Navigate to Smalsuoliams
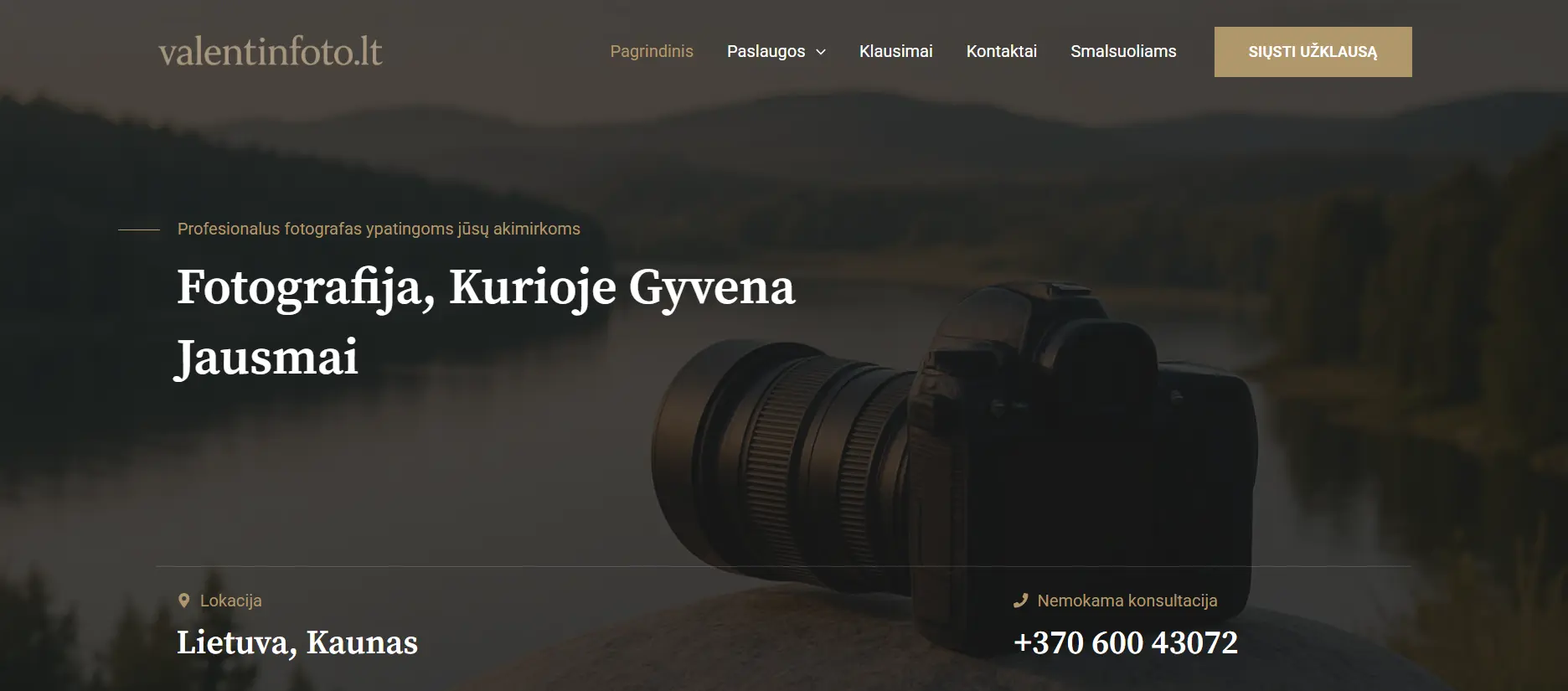1568x691 pixels. point(1123,51)
